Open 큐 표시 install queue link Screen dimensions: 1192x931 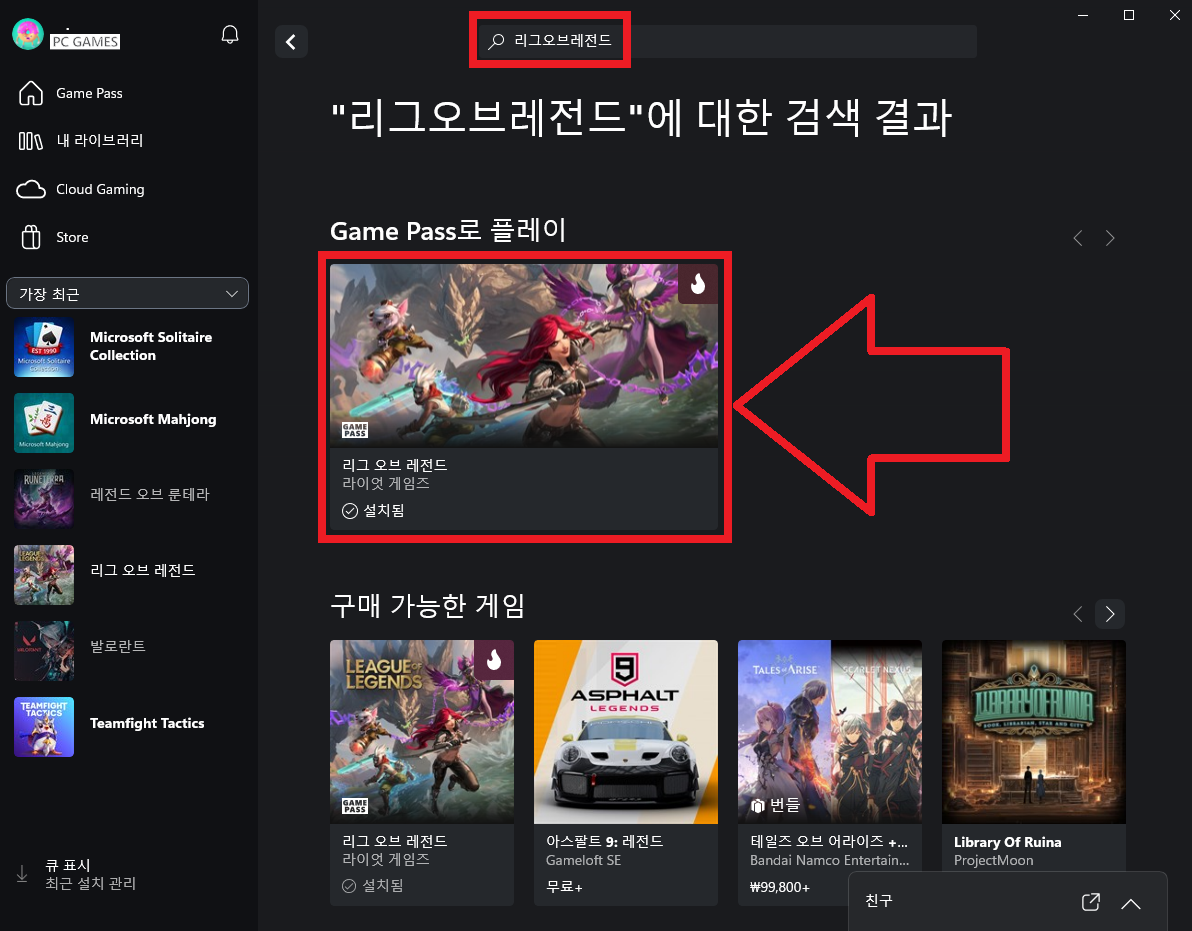(x=68, y=865)
